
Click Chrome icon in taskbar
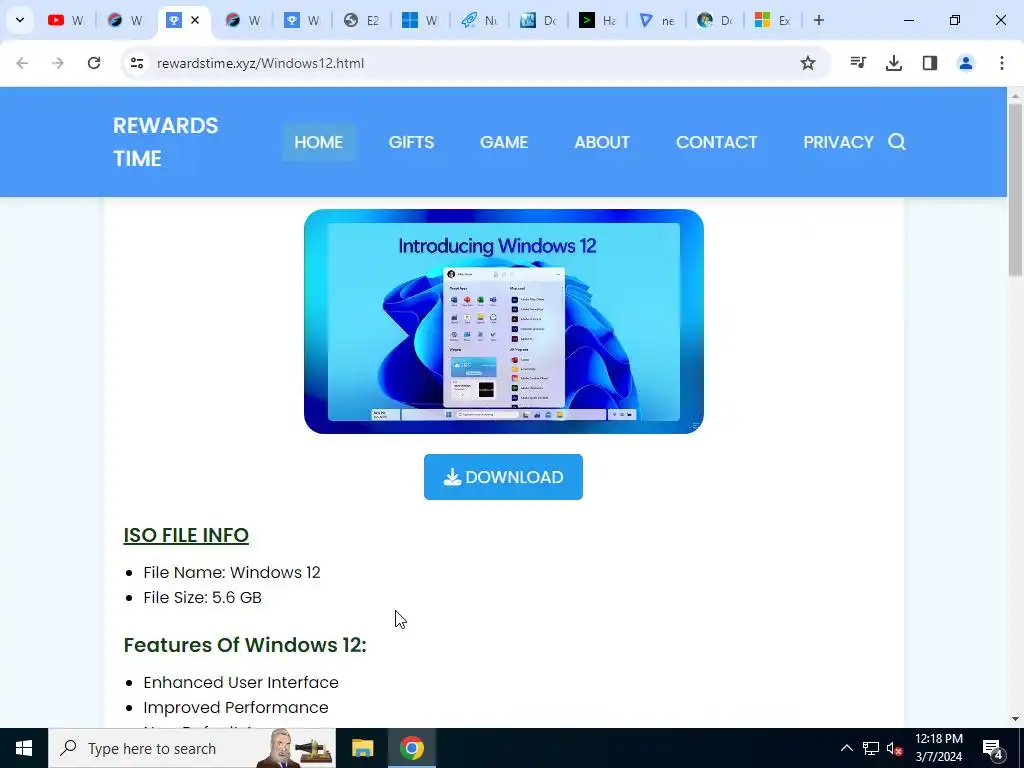pyautogui.click(x=411, y=748)
